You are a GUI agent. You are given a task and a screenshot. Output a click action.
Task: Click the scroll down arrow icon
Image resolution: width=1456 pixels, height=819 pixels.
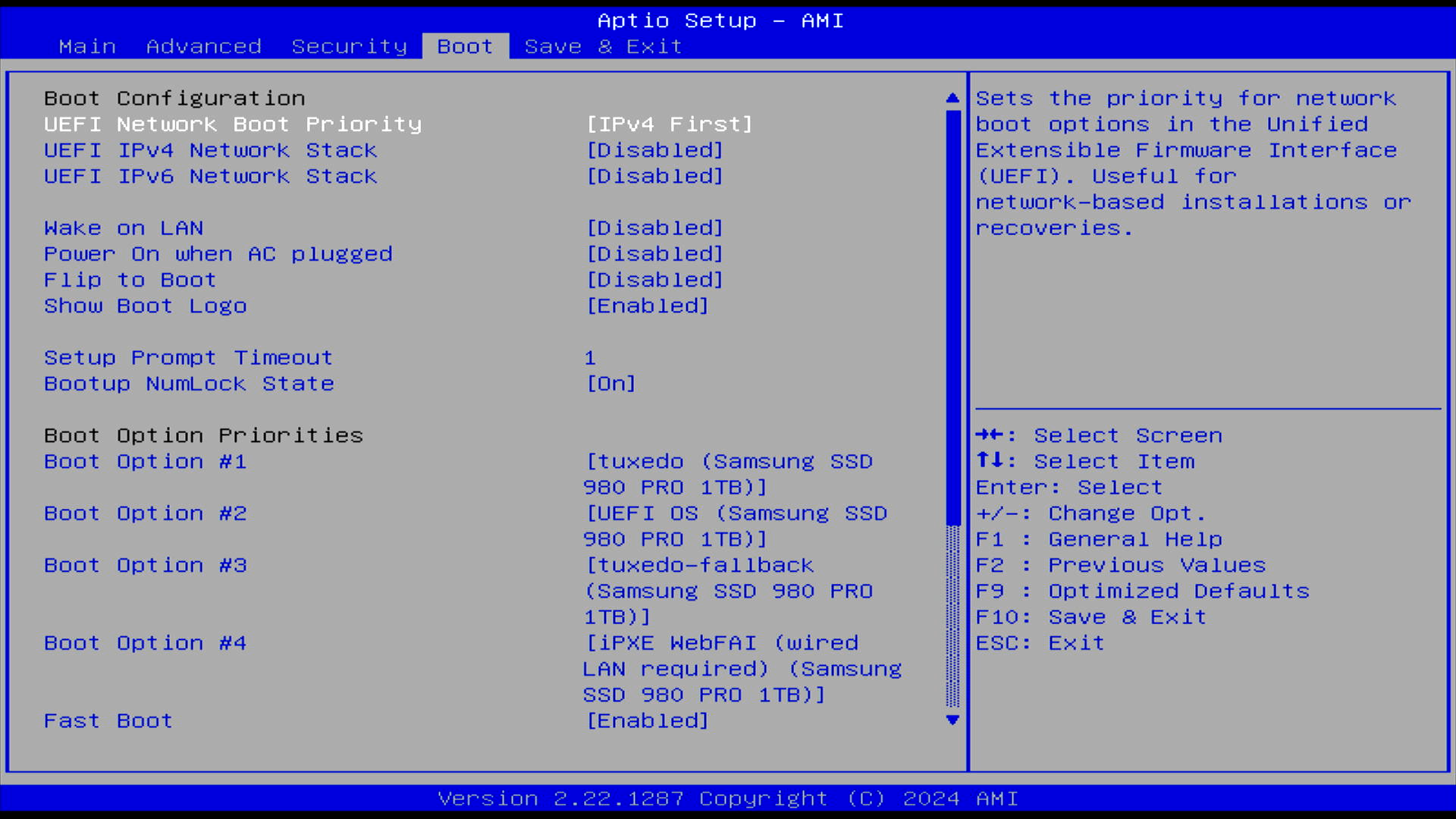(952, 720)
